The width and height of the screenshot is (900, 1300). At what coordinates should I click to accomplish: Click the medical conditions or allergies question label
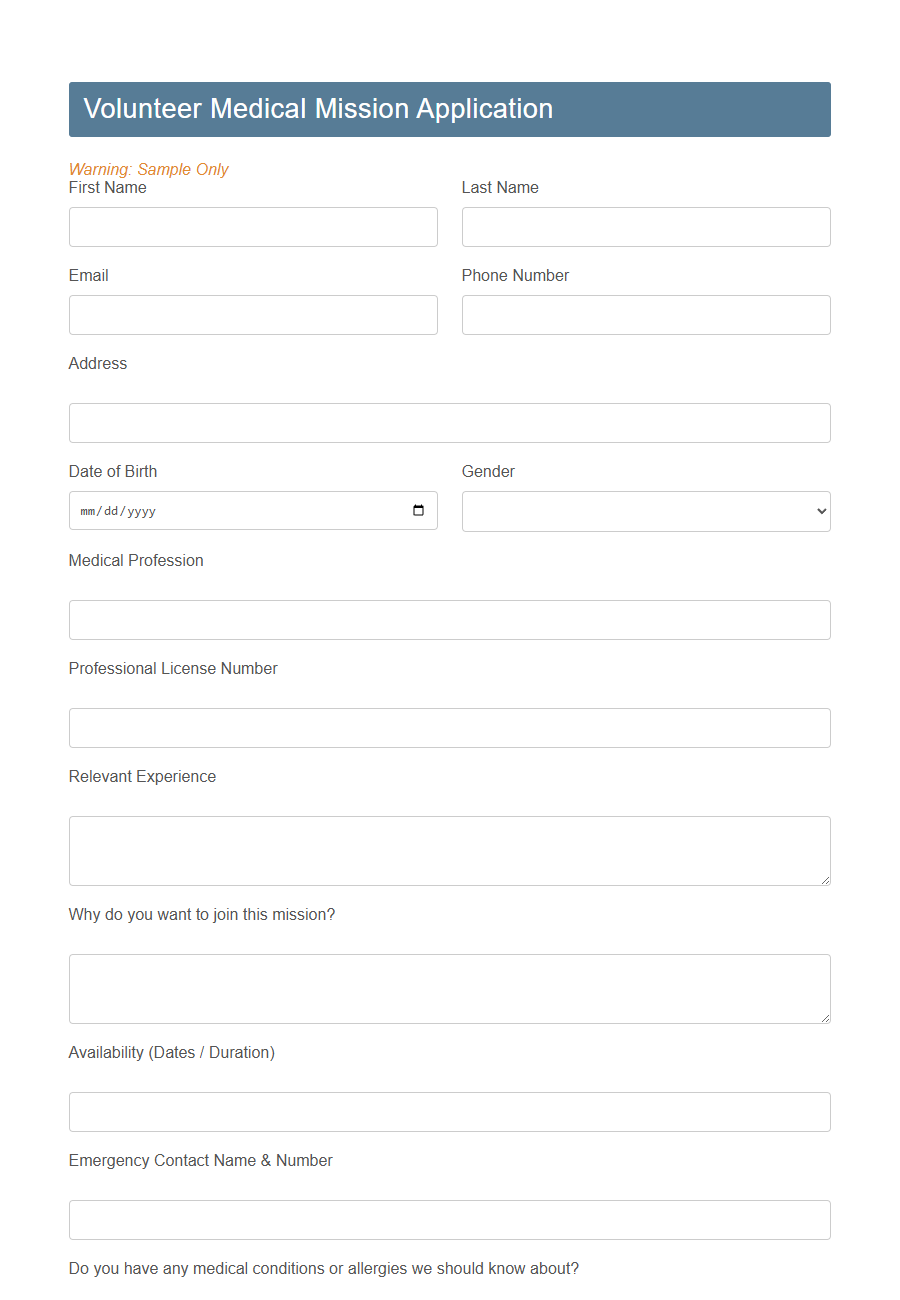pyautogui.click(x=323, y=1267)
